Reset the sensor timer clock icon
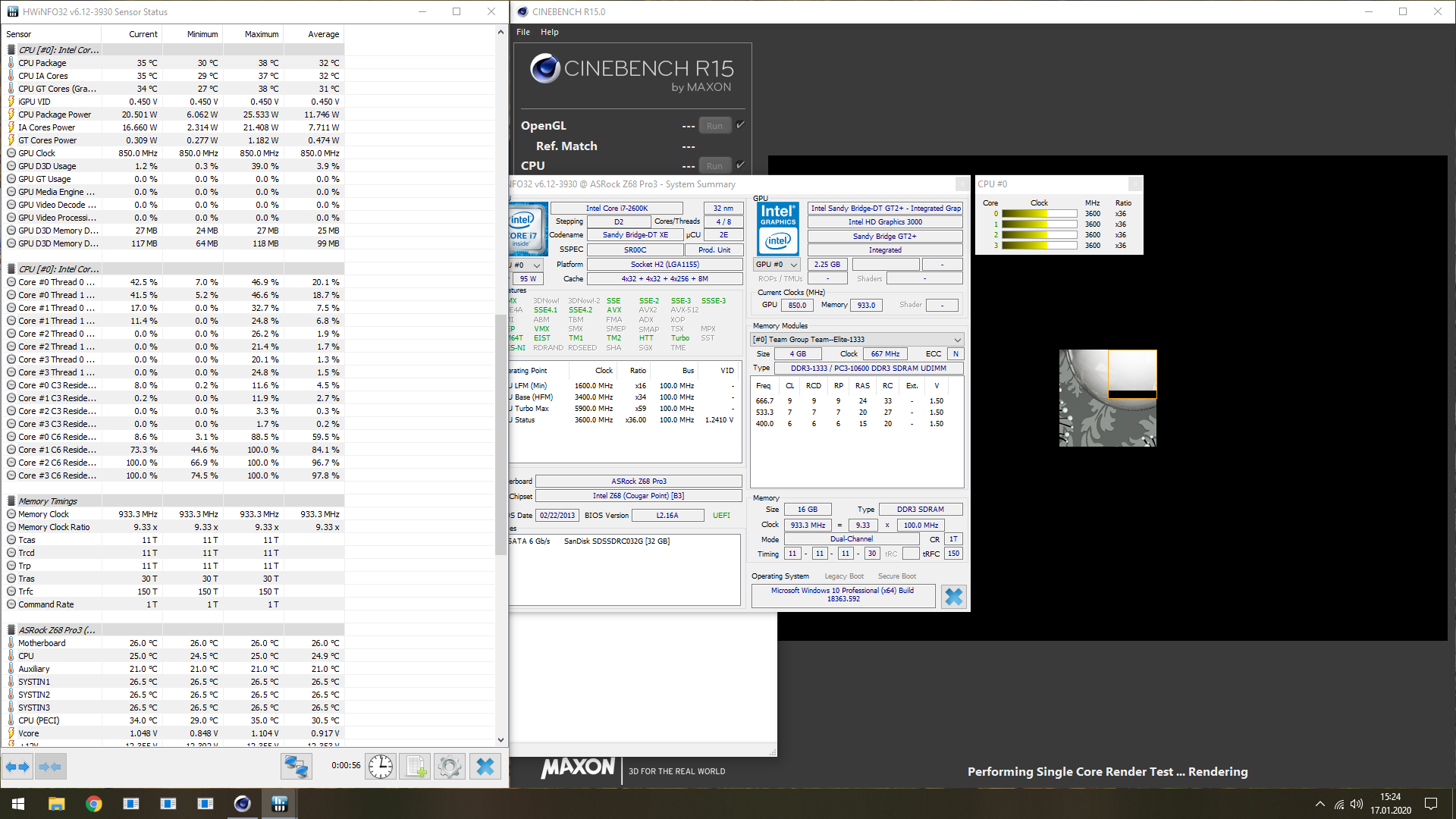Viewport: 1456px width, 819px height. tap(381, 767)
